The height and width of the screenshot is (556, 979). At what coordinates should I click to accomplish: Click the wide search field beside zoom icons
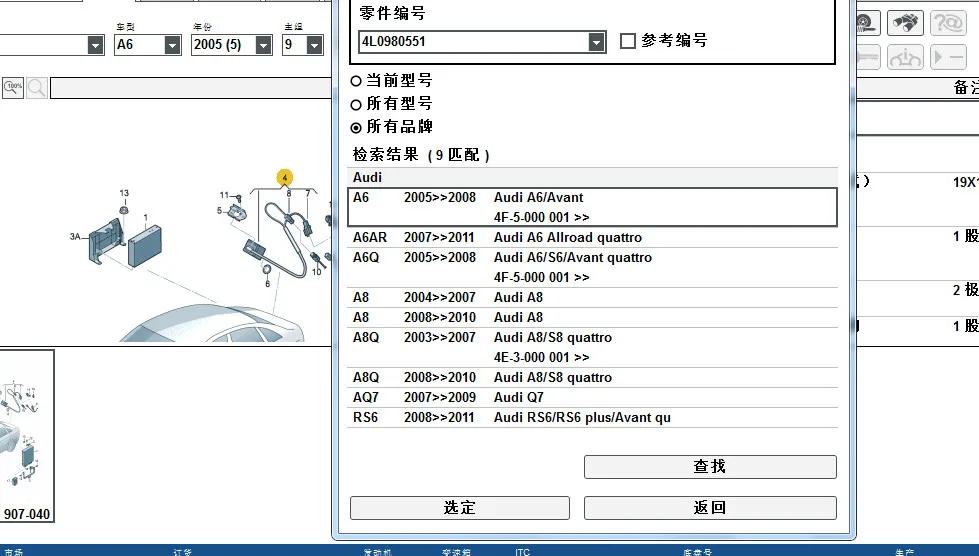pos(190,88)
